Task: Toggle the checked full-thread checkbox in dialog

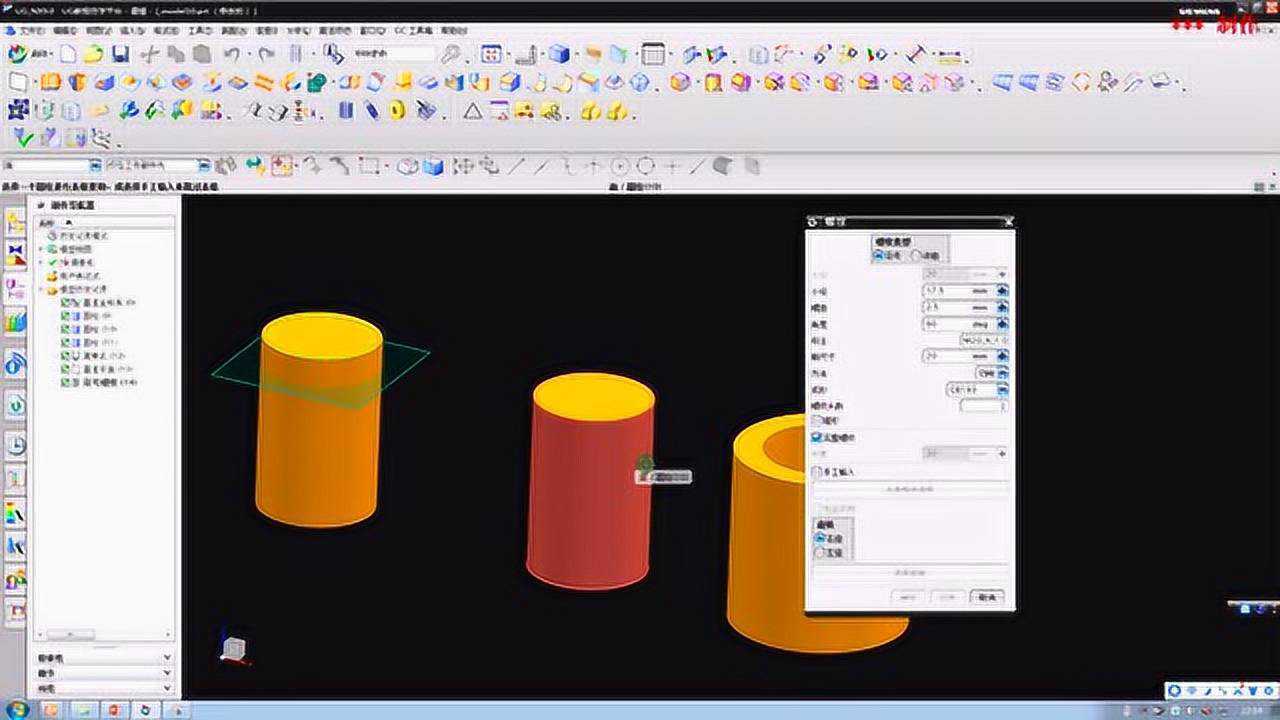Action: 817,437
